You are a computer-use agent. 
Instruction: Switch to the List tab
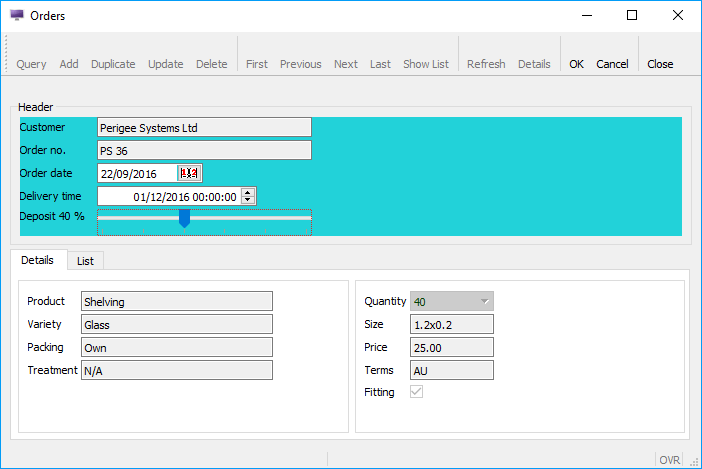coord(85,260)
